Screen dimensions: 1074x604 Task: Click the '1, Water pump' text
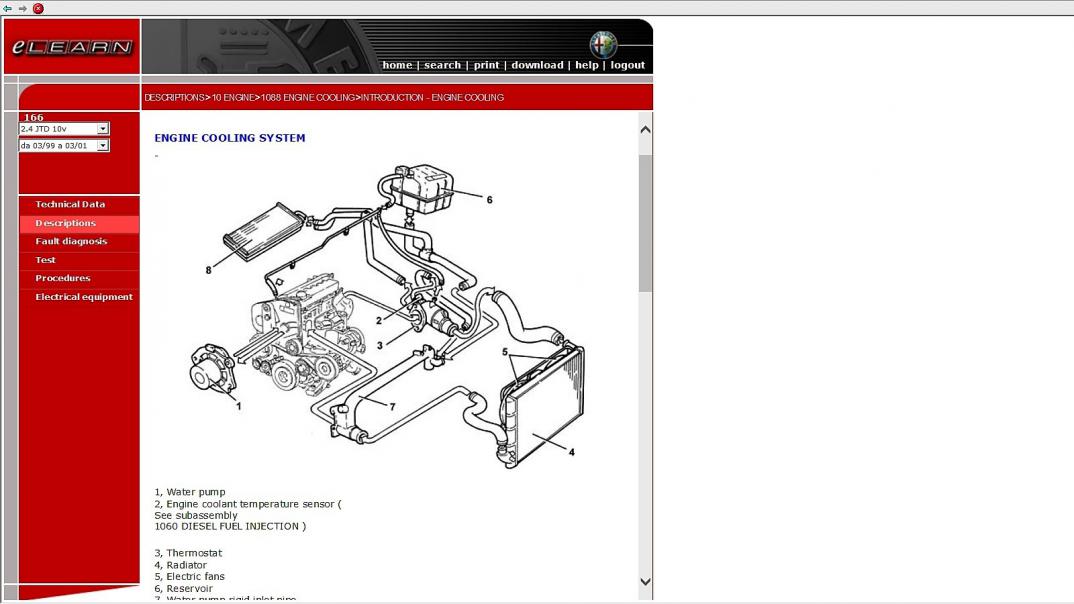click(190, 492)
